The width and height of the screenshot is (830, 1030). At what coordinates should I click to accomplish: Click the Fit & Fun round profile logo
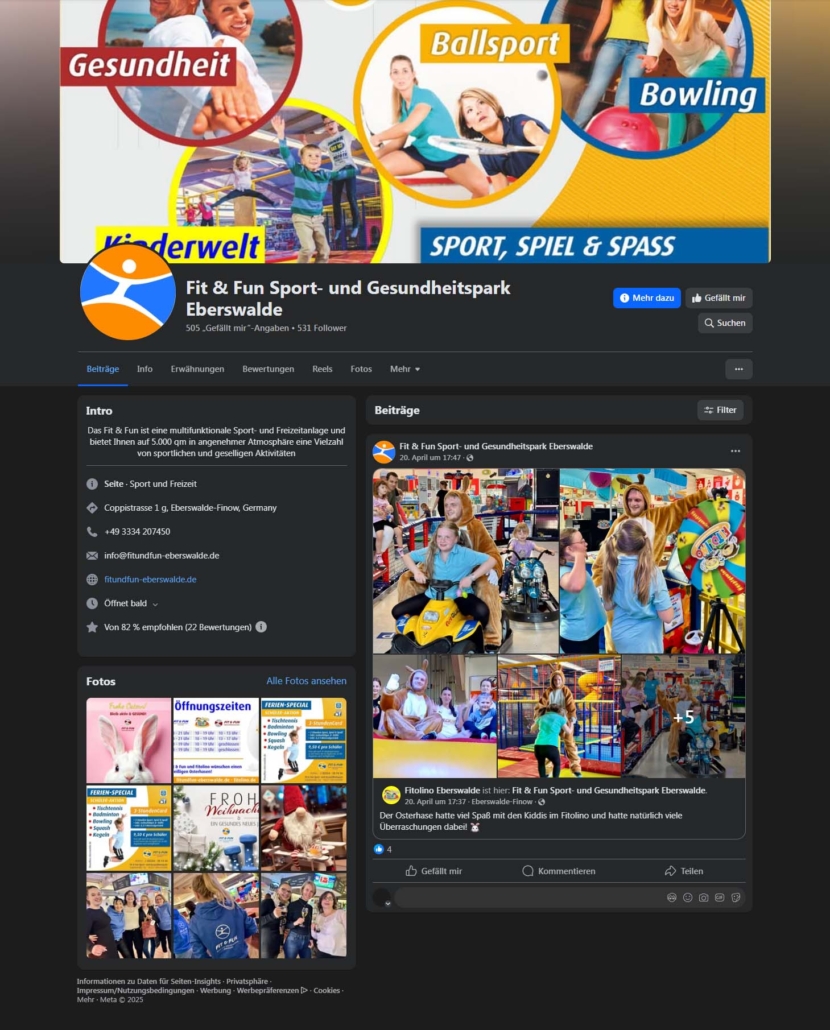point(127,292)
